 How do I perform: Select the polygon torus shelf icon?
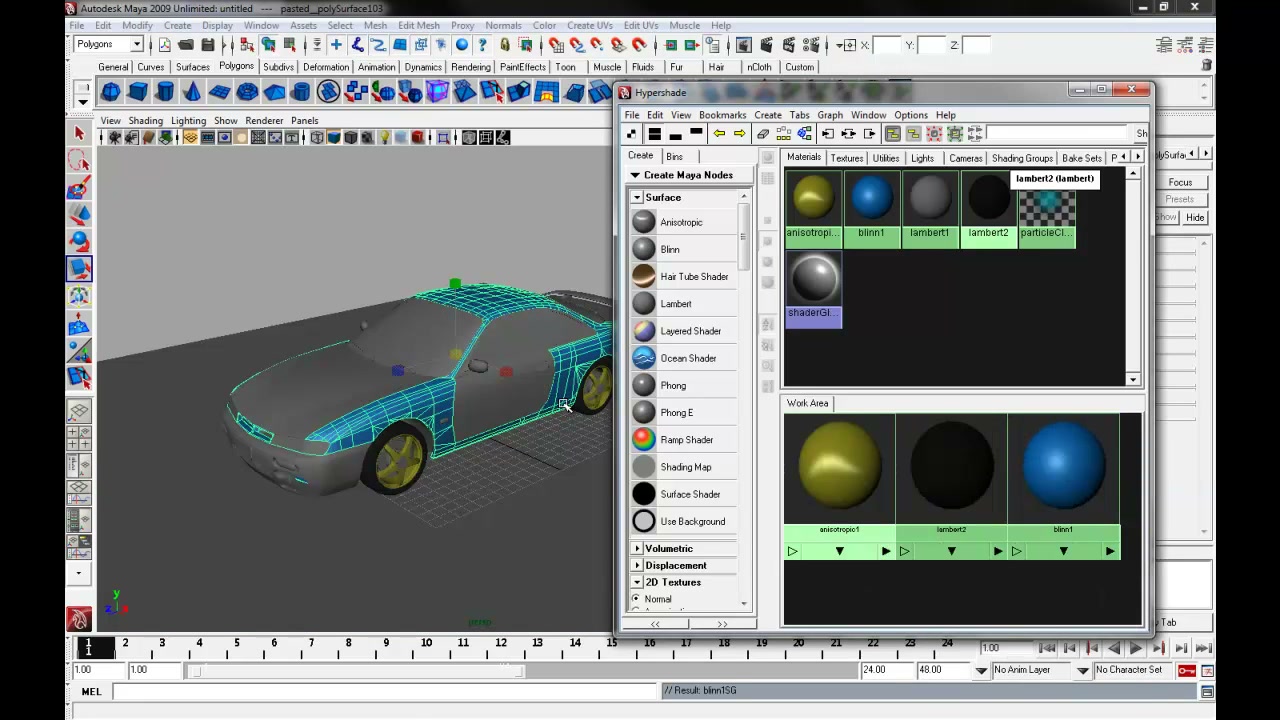(246, 92)
